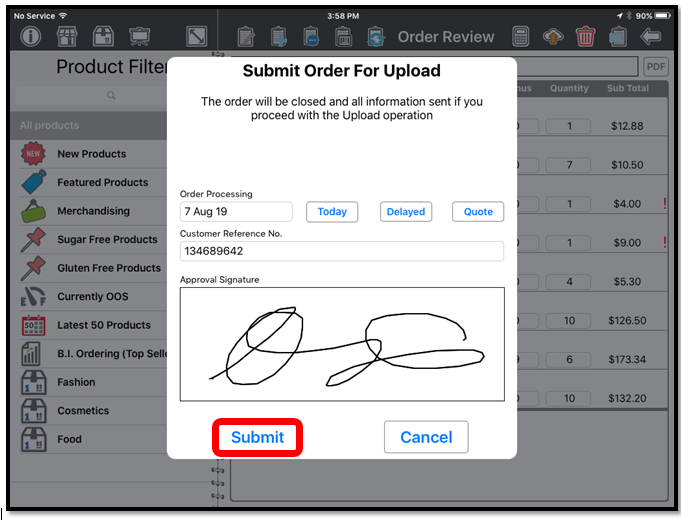Click the back arrow icon

coord(651,36)
